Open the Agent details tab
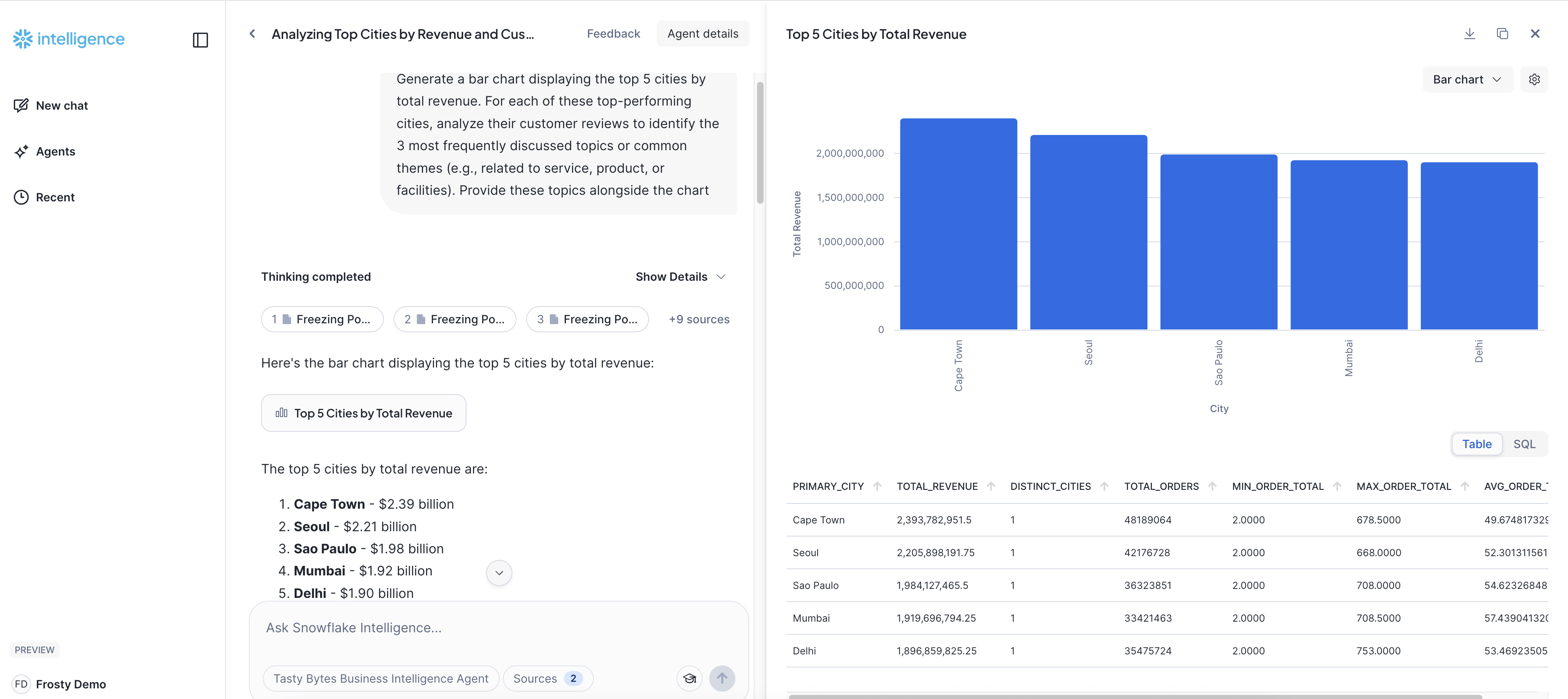Image resolution: width=1568 pixels, height=699 pixels. [x=703, y=34]
